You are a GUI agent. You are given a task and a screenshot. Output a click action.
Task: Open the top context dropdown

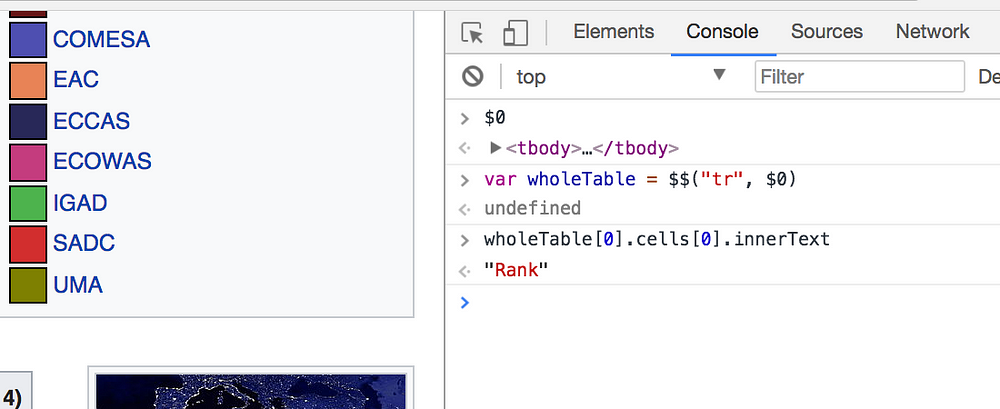pyautogui.click(x=621, y=77)
